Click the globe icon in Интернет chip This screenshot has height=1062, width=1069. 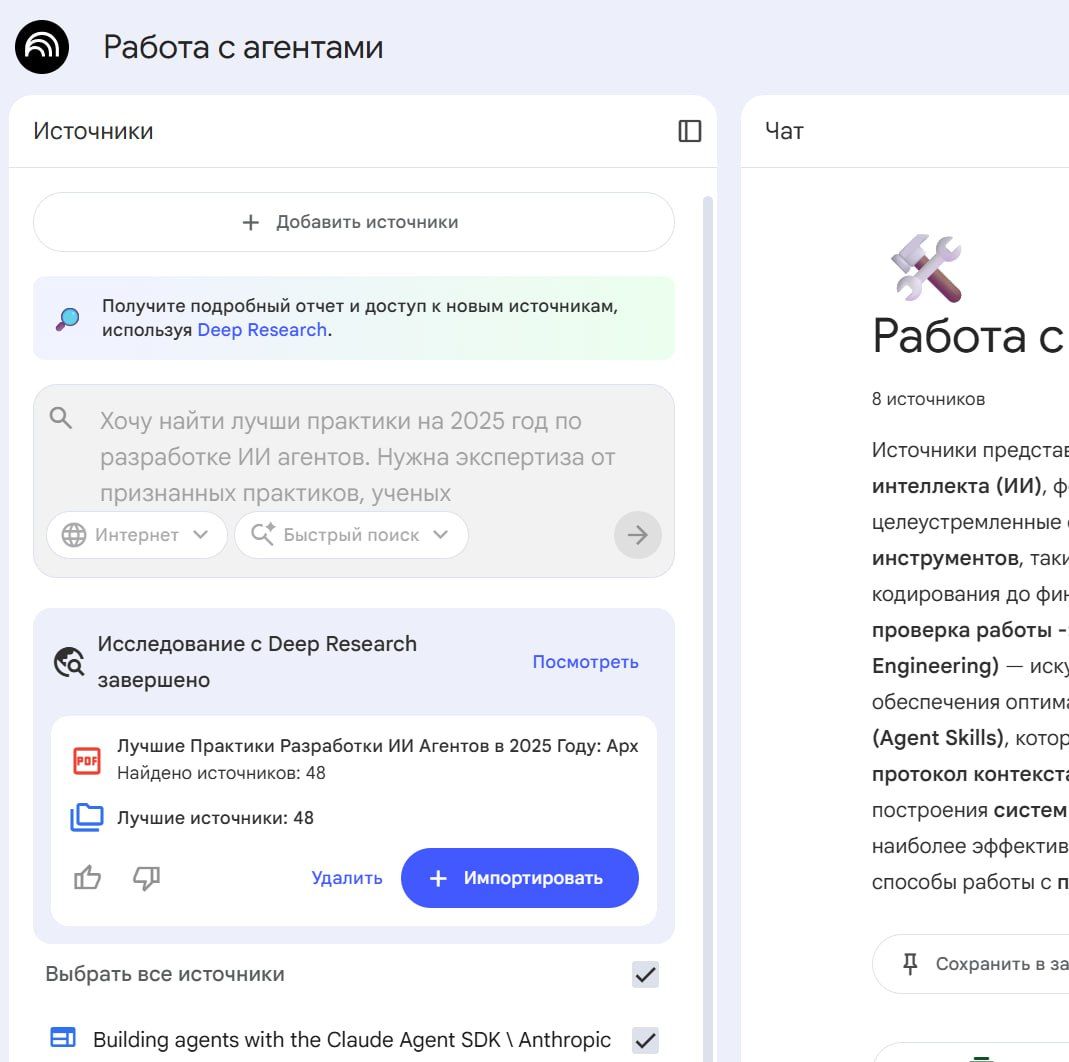(74, 535)
